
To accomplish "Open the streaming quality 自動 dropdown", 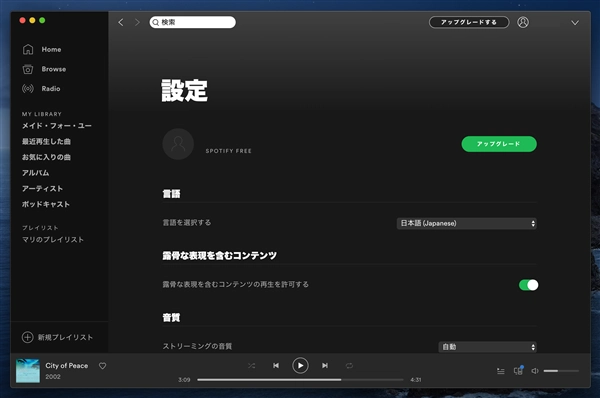I will coord(488,347).
